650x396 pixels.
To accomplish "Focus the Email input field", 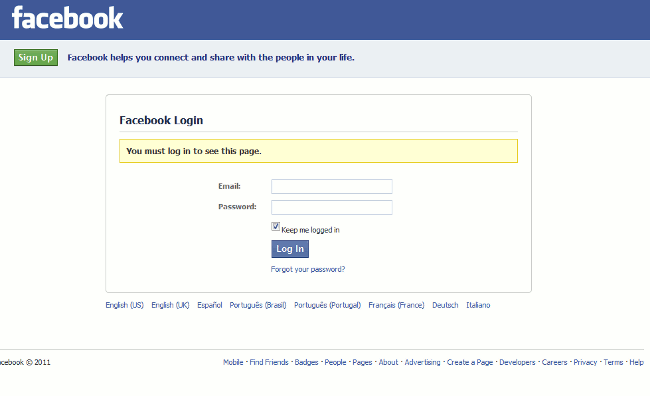I will coord(332,186).
